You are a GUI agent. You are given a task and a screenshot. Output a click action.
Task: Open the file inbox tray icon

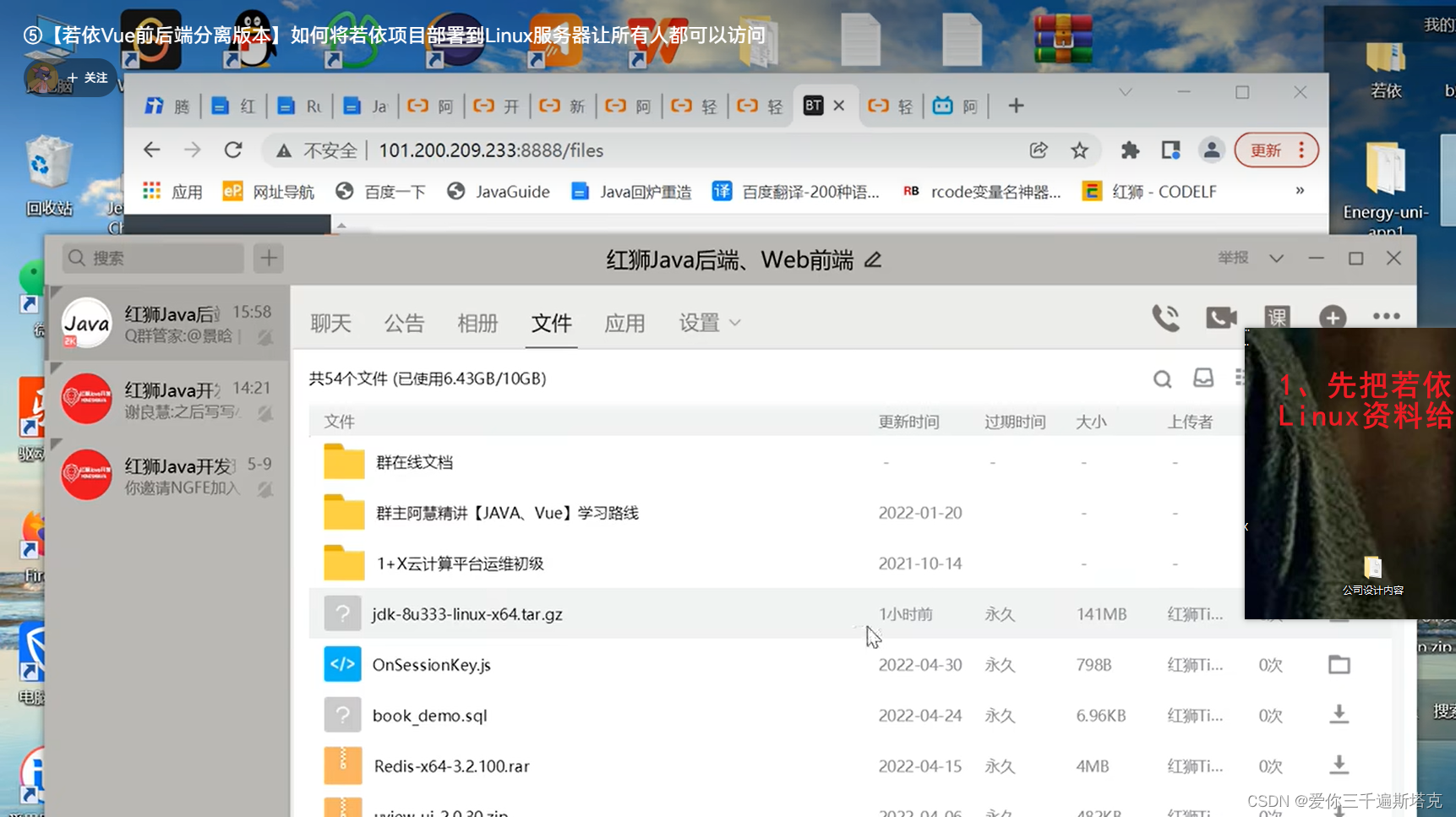1203,378
